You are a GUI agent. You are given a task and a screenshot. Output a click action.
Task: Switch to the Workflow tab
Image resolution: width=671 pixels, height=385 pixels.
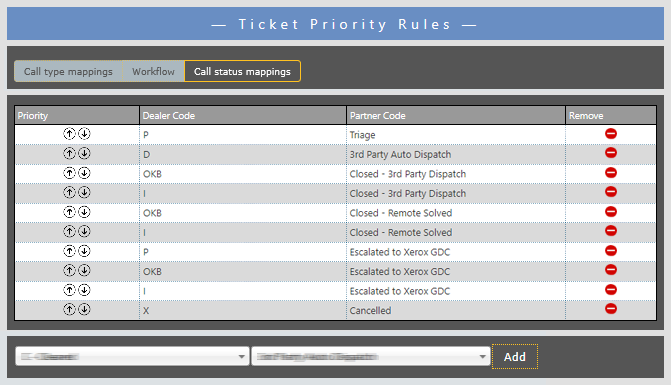pos(153,71)
